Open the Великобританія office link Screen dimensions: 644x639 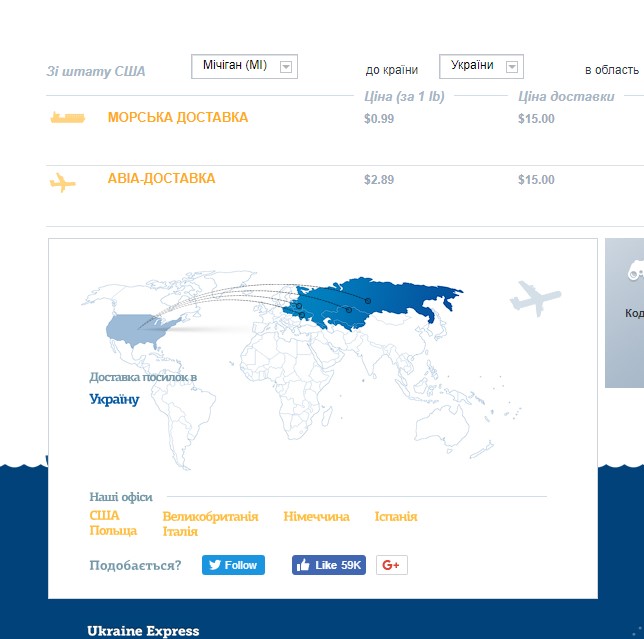[x=210, y=517]
